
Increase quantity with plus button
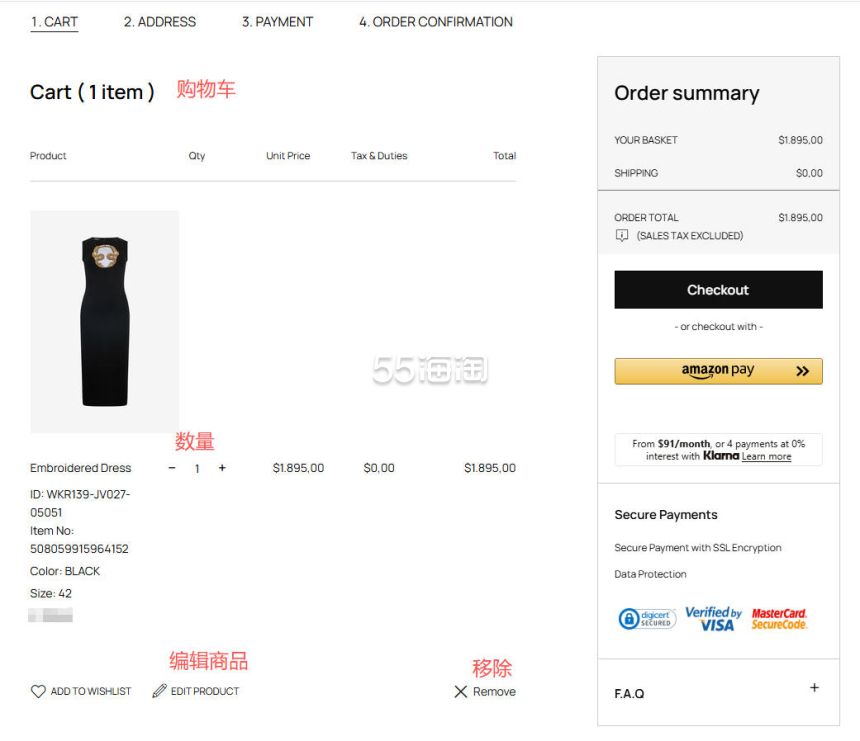click(222, 468)
